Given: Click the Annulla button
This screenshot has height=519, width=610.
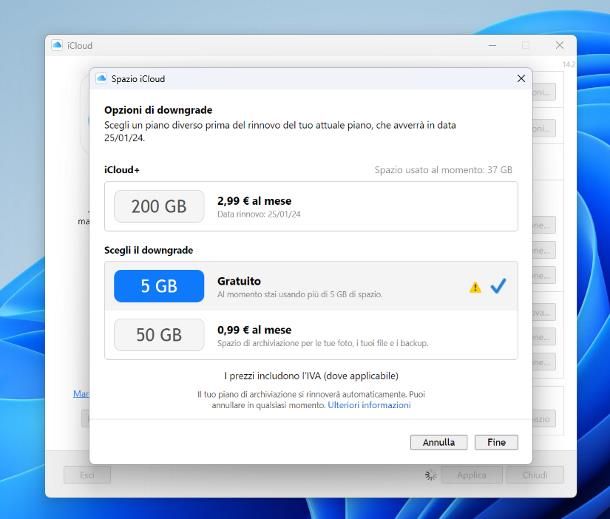Looking at the screenshot, I should [439, 442].
